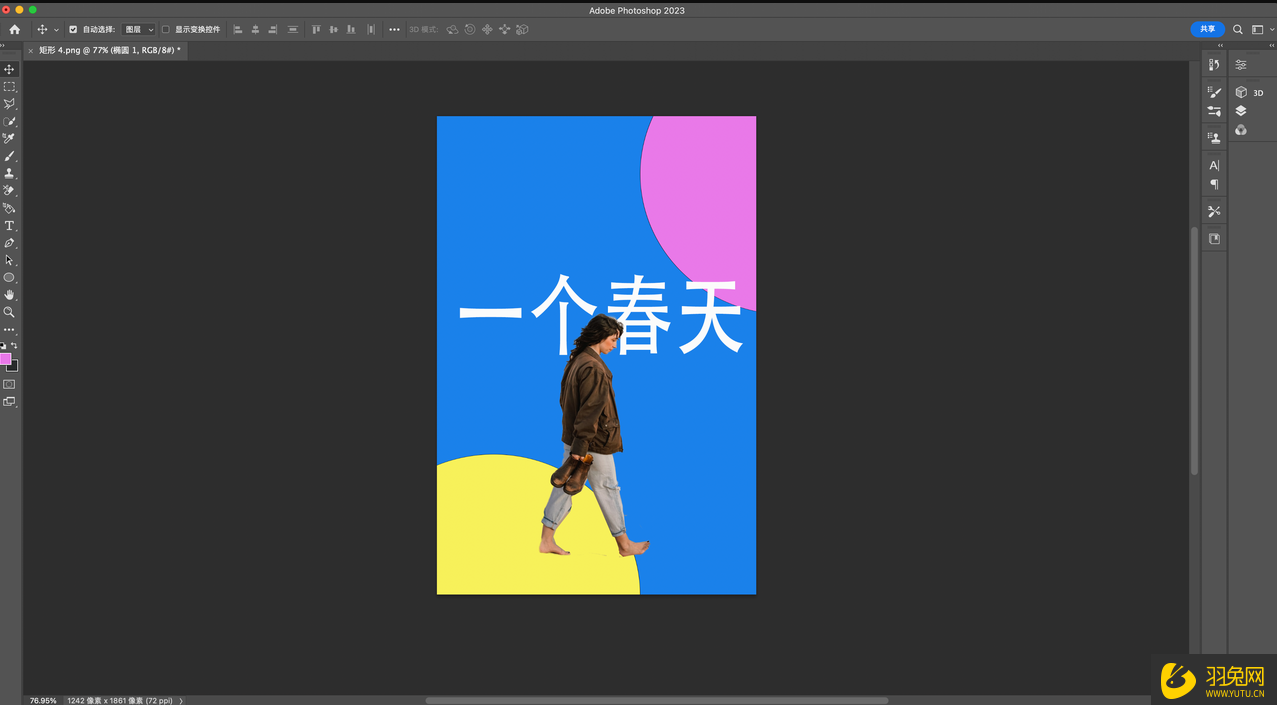The width and height of the screenshot is (1277, 705).
Task: Click the 76.95% zoom level field
Action: (43, 701)
